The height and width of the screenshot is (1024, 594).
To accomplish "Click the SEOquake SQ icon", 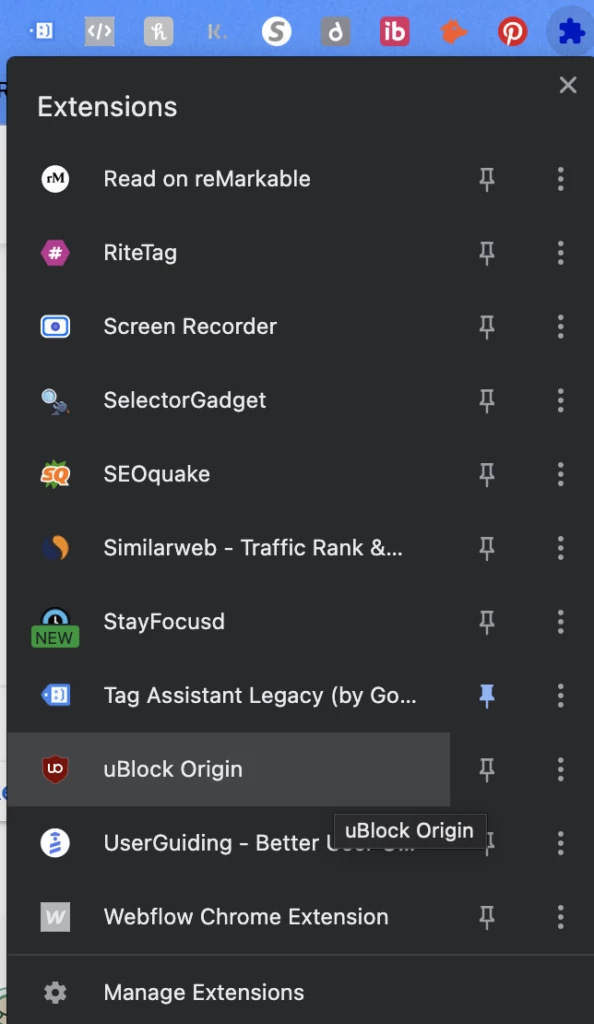I will 55,474.
